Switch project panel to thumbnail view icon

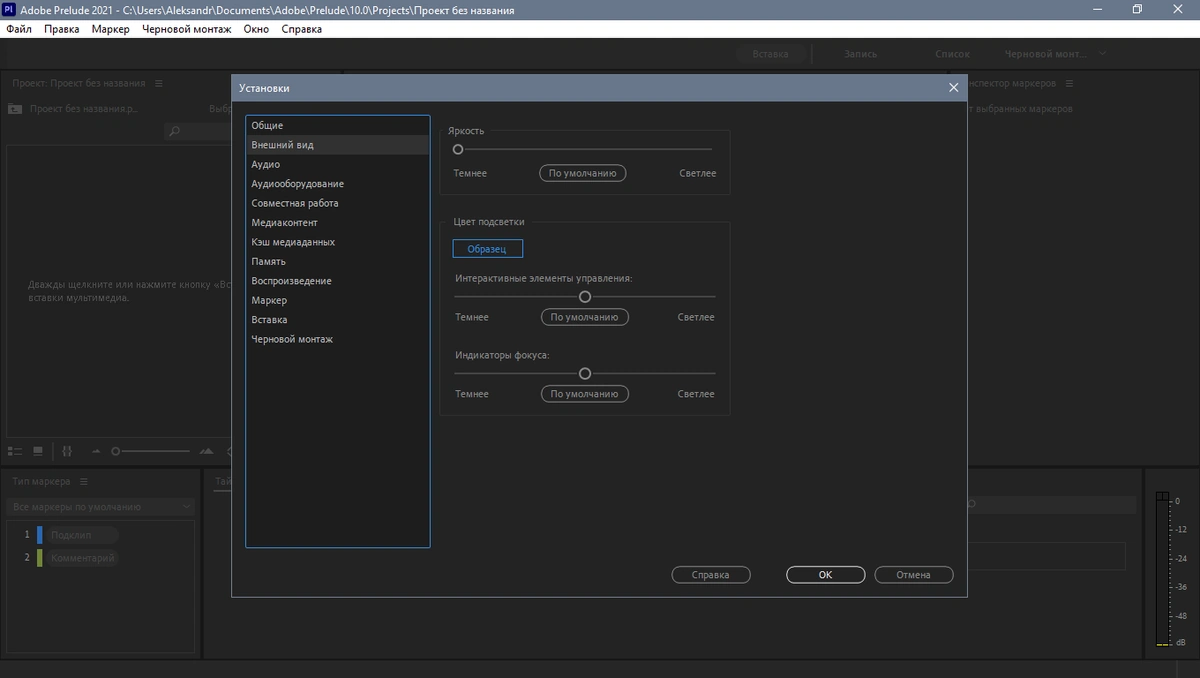[38, 451]
